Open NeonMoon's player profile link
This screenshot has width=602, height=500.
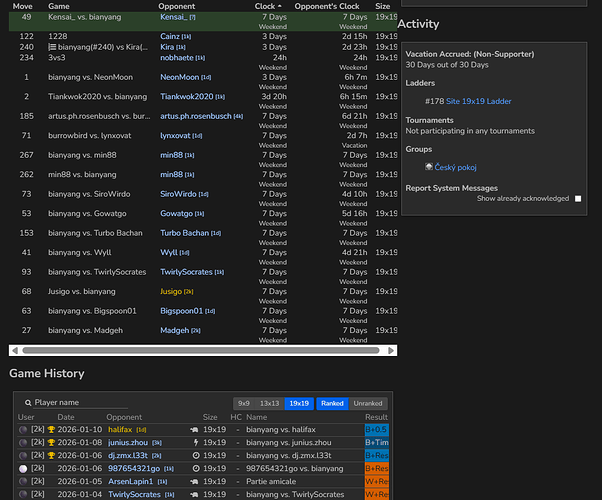coord(179,77)
